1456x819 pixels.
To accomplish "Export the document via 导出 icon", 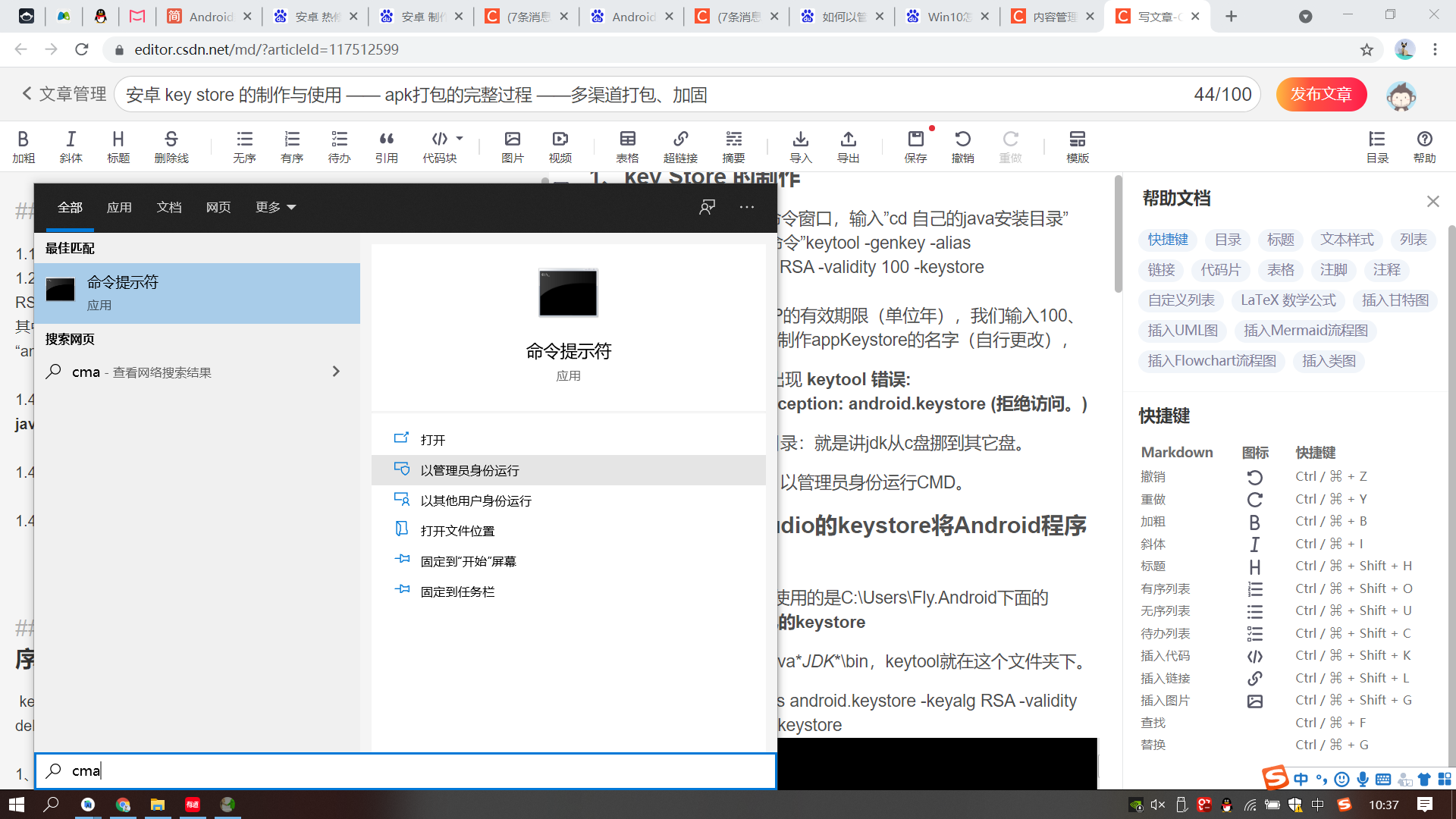I will [x=848, y=146].
